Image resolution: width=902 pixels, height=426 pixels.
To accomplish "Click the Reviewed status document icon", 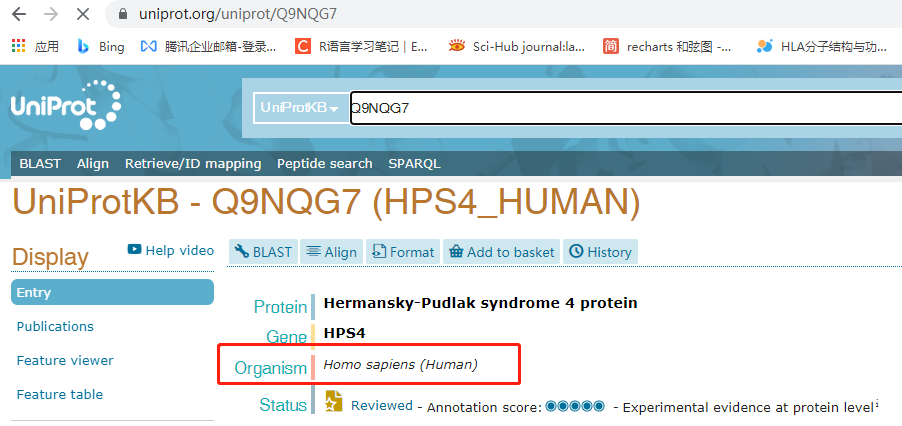I will [x=333, y=402].
